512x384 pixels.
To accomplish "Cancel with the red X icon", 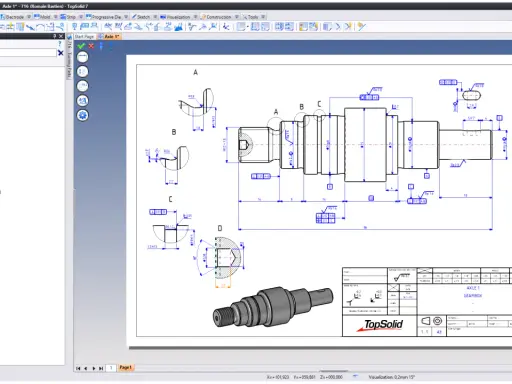I will (91, 46).
